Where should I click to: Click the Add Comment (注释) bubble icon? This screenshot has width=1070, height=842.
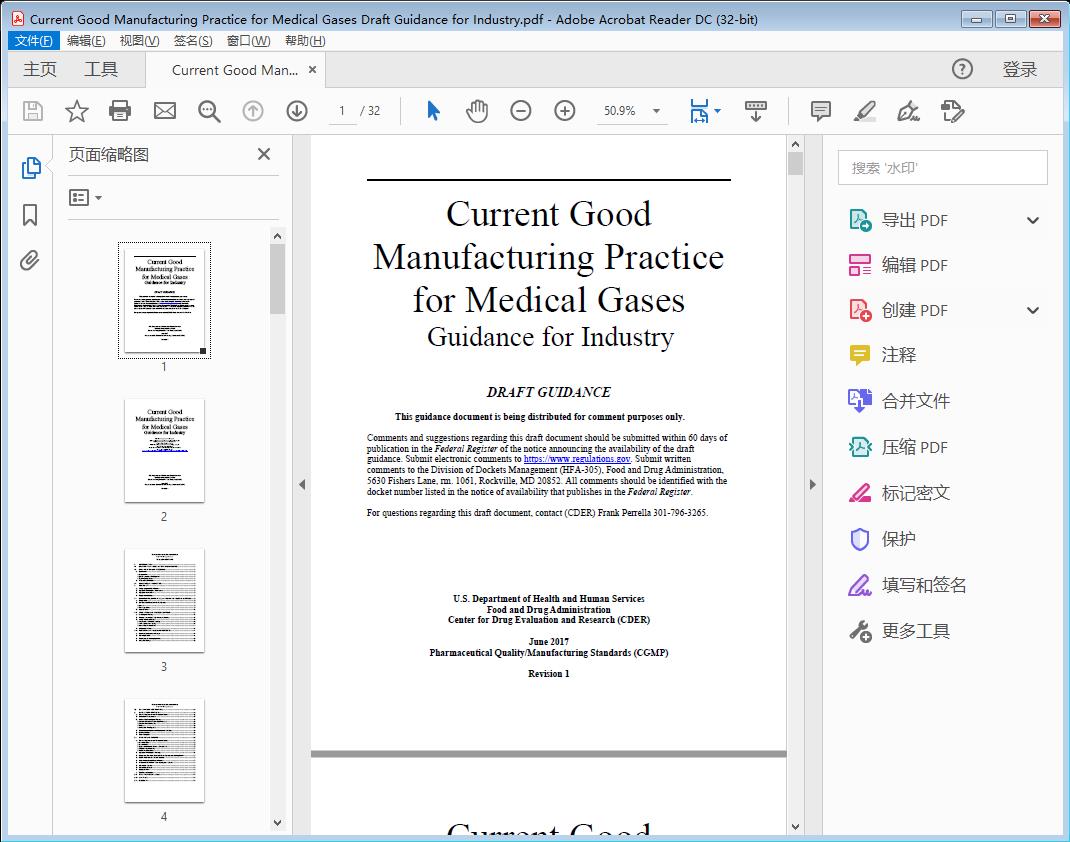click(x=819, y=111)
